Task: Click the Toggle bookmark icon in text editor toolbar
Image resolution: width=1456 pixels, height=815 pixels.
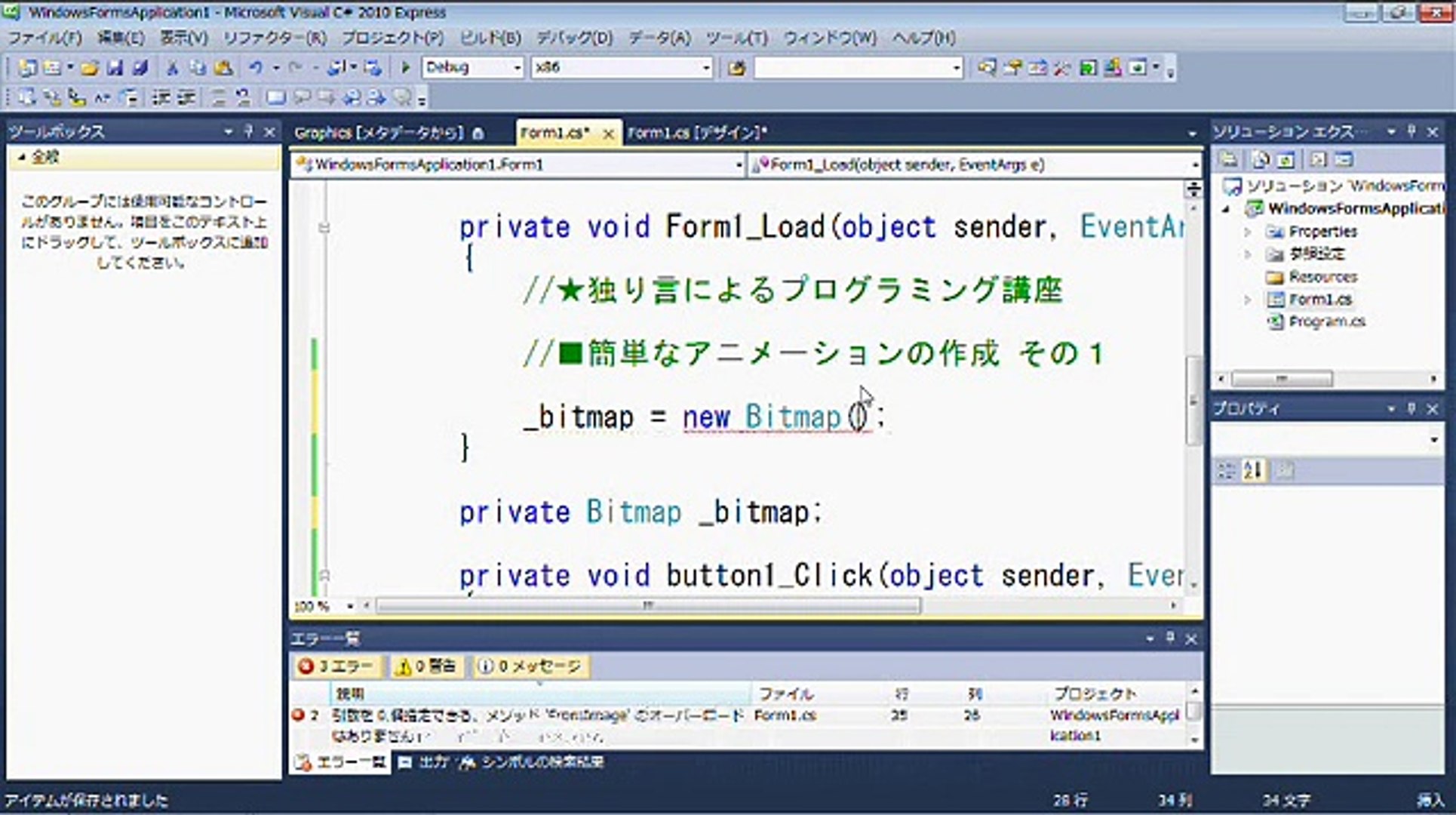Action: 277,97
